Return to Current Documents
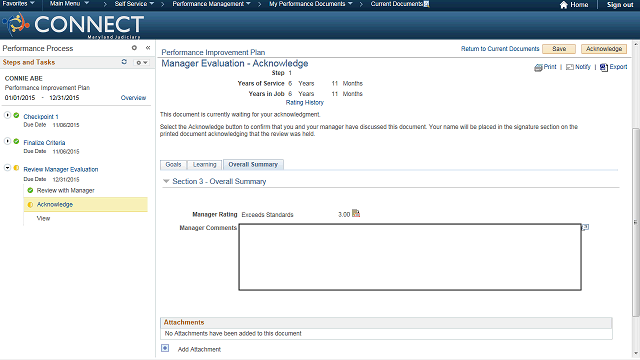 (x=500, y=49)
